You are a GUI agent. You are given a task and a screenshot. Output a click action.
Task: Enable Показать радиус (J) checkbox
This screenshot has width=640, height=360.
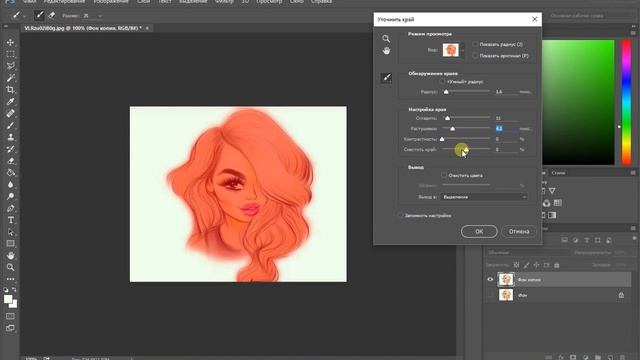475,44
